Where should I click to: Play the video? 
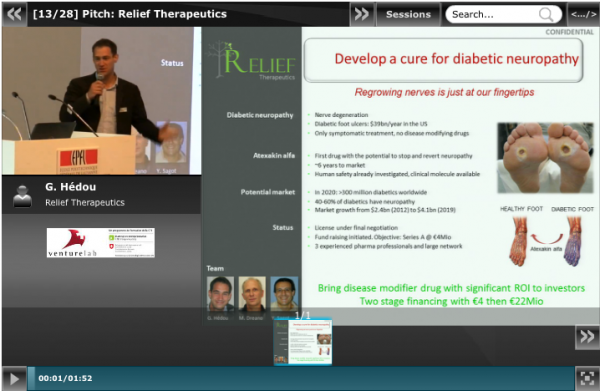coord(14,379)
